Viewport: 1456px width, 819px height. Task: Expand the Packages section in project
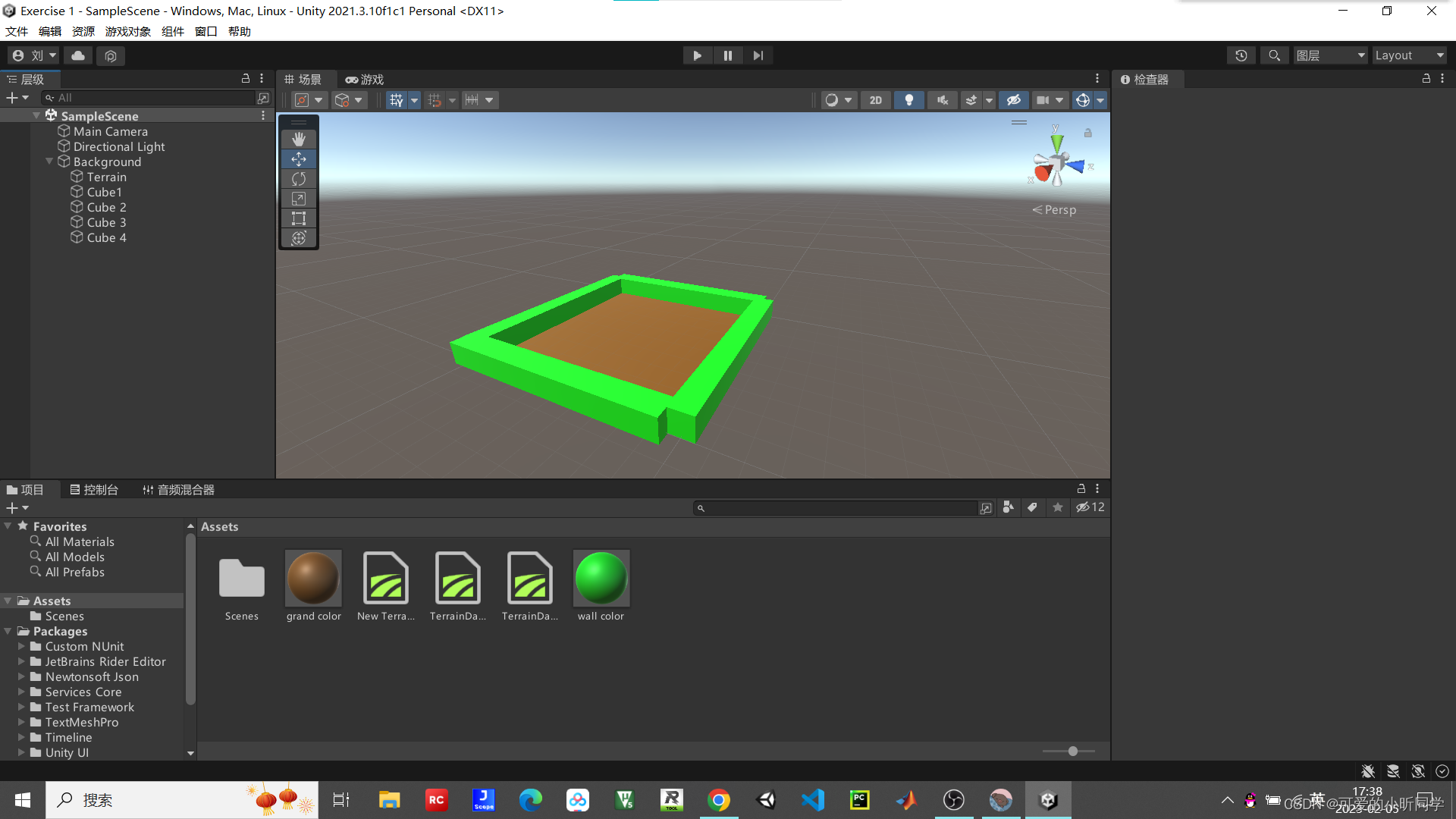point(7,630)
